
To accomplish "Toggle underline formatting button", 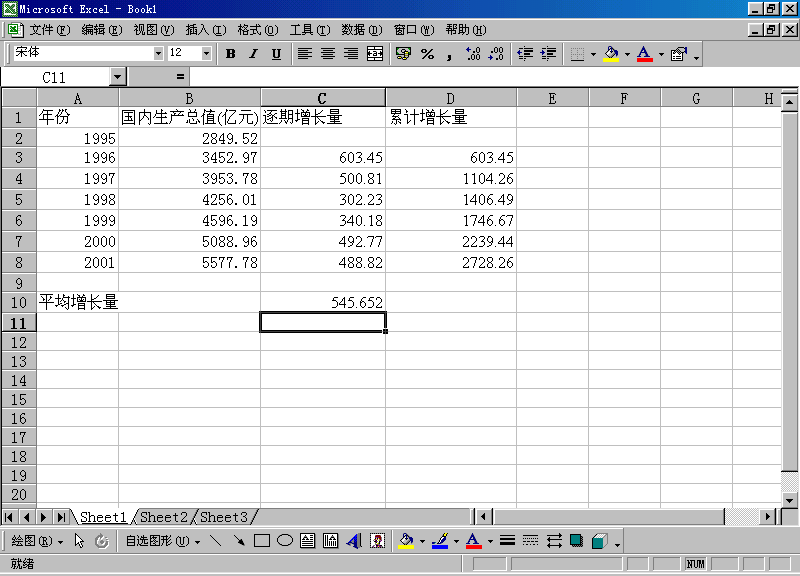I will pyautogui.click(x=276, y=54).
